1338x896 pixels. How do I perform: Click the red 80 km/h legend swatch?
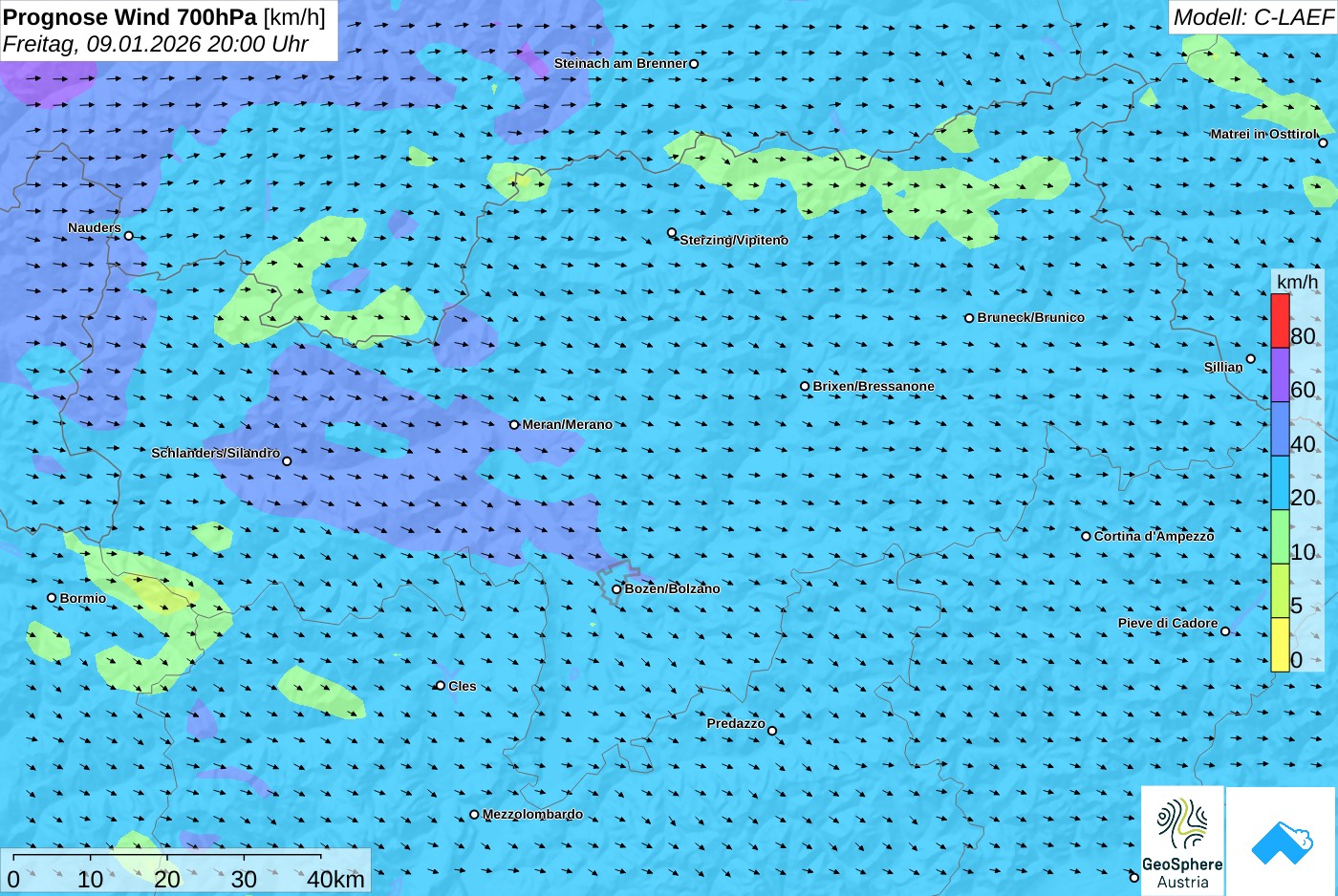[1280, 321]
